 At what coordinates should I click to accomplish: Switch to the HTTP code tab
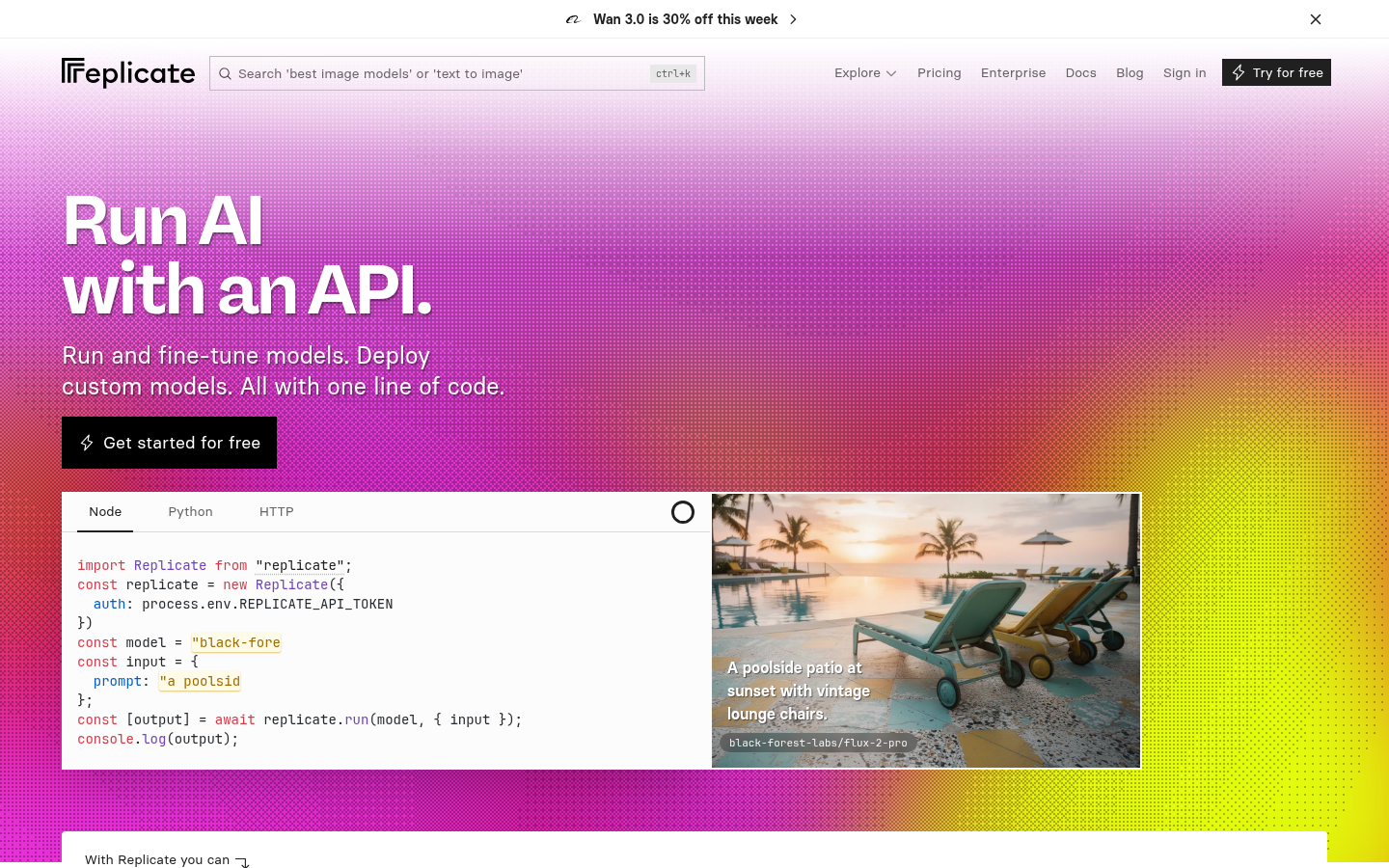(277, 512)
